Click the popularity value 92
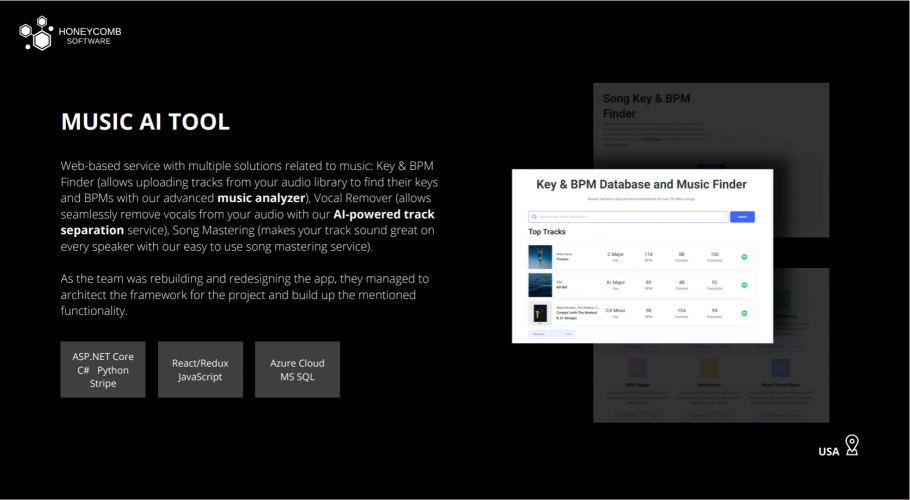 click(x=714, y=282)
